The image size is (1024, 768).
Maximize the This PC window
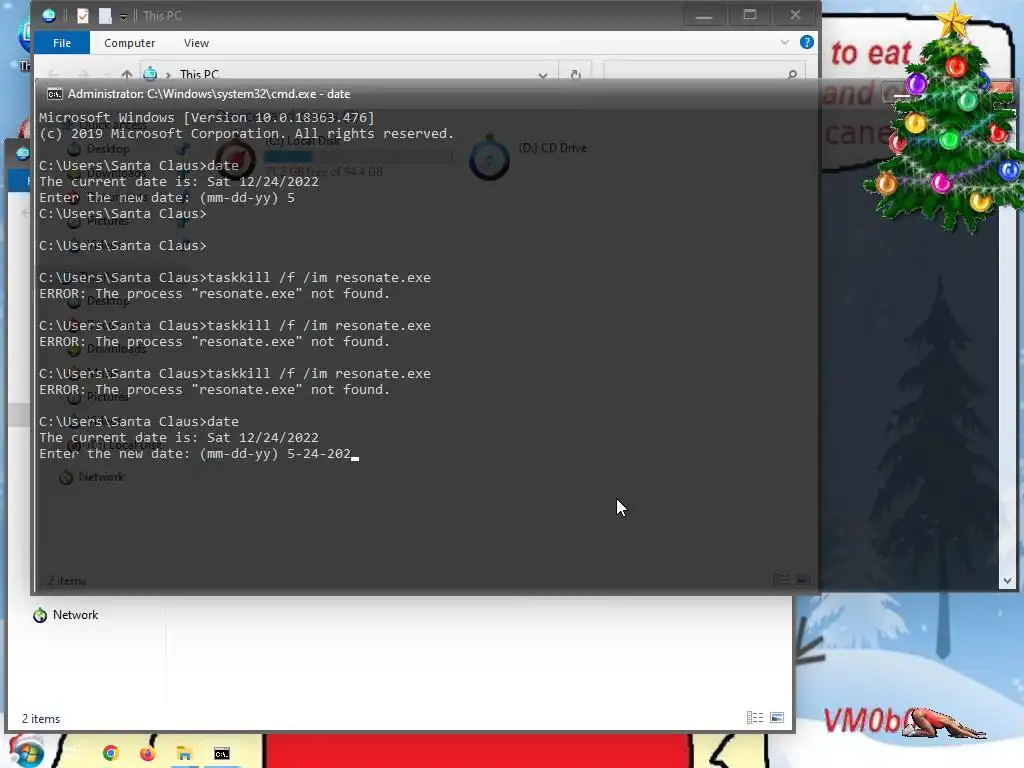click(x=750, y=15)
